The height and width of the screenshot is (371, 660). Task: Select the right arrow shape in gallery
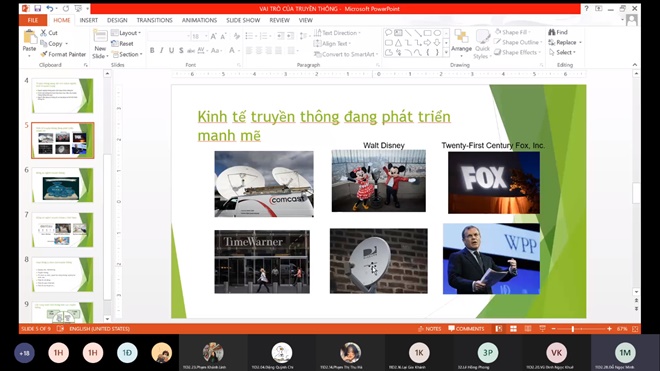(x=428, y=43)
